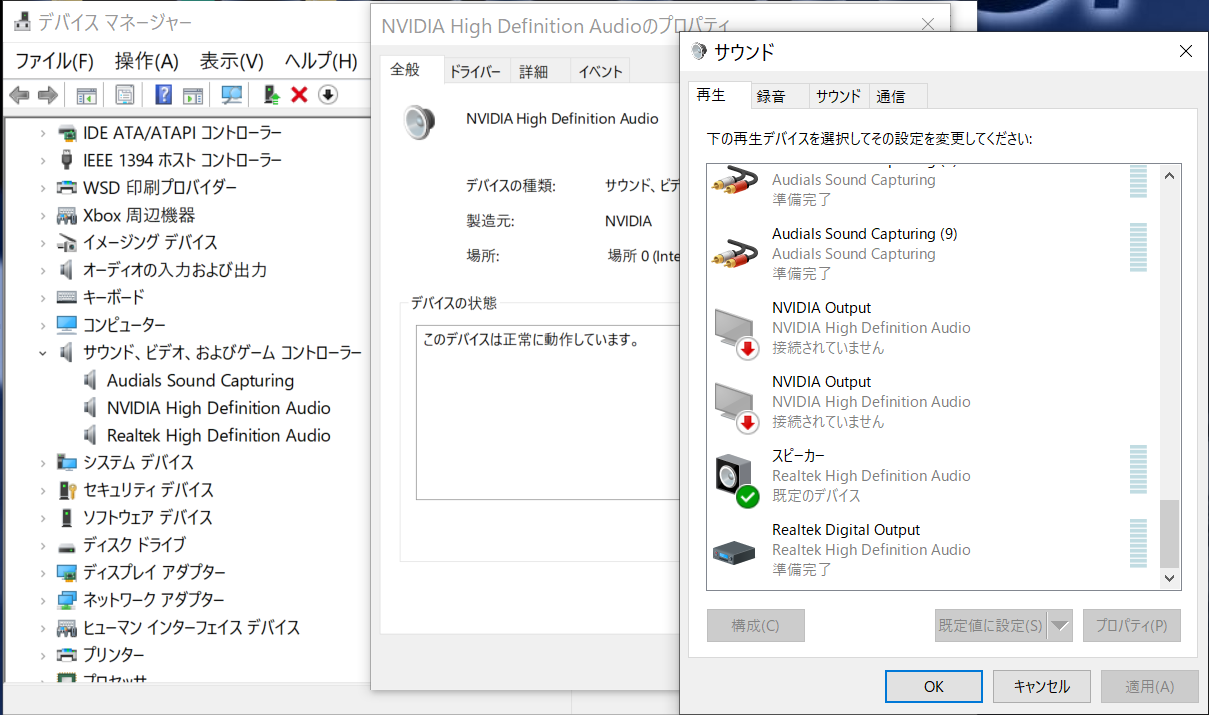Image resolution: width=1209 pixels, height=715 pixels.
Task: Click the blue Help question mark icon
Action: [x=163, y=95]
